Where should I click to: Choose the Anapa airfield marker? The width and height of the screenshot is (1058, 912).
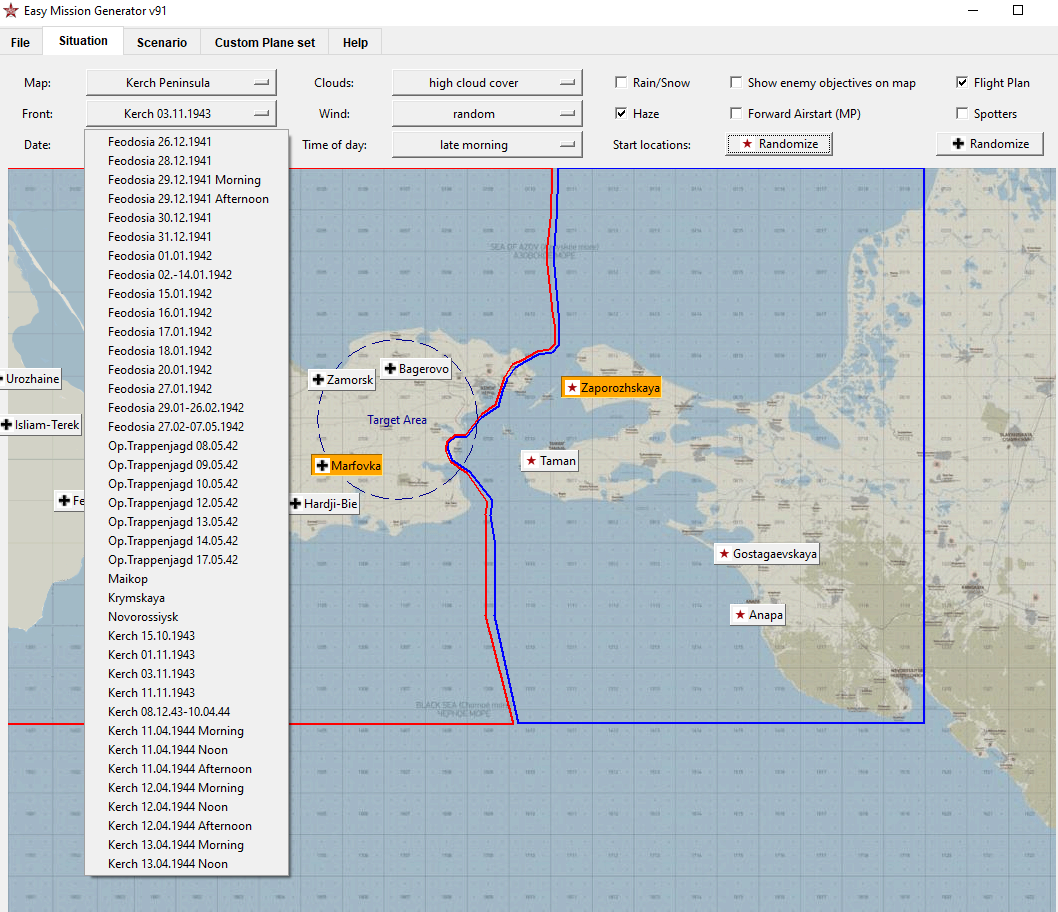tap(758, 615)
